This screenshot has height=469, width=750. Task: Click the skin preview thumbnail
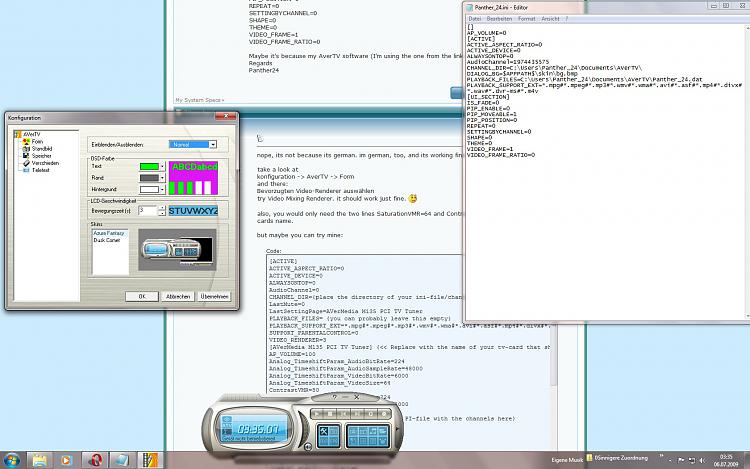177,250
